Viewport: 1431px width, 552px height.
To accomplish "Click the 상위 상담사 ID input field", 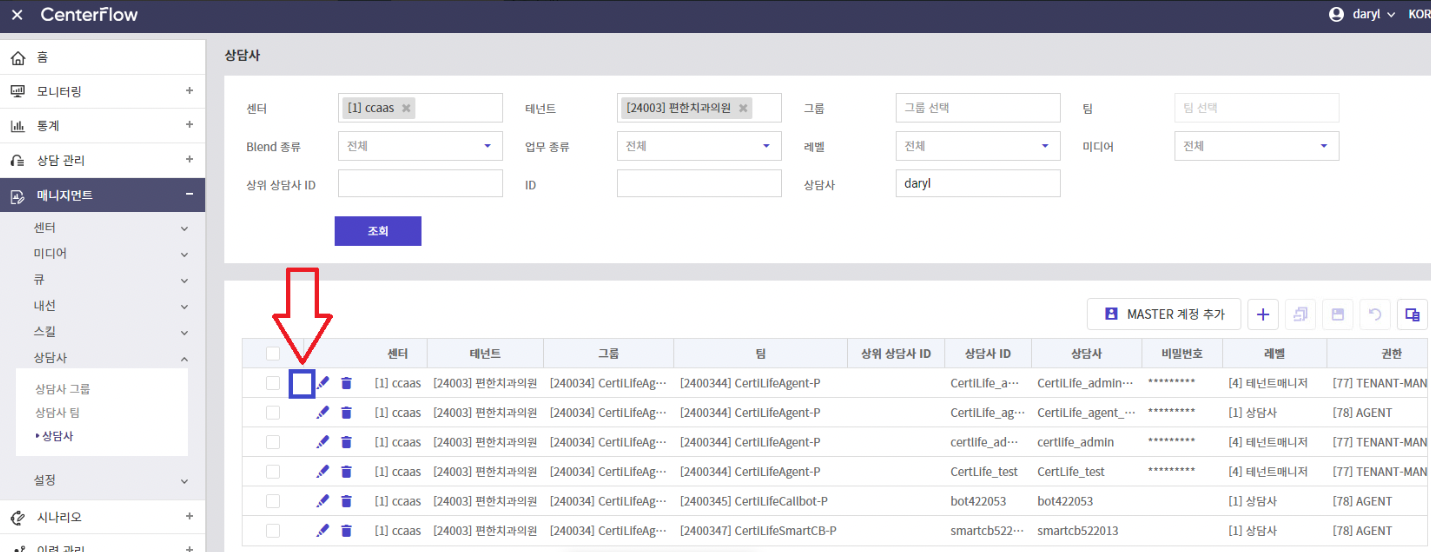I will click(420, 184).
